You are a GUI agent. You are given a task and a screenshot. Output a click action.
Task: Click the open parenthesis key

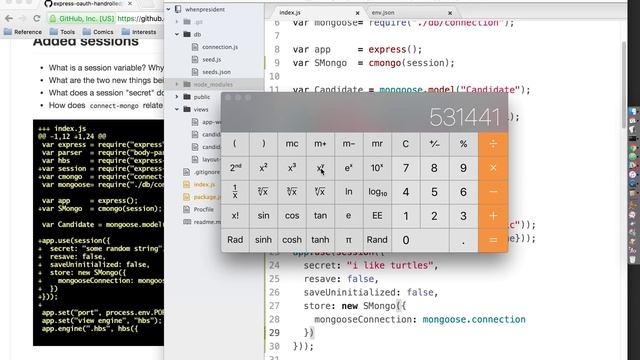(235, 144)
